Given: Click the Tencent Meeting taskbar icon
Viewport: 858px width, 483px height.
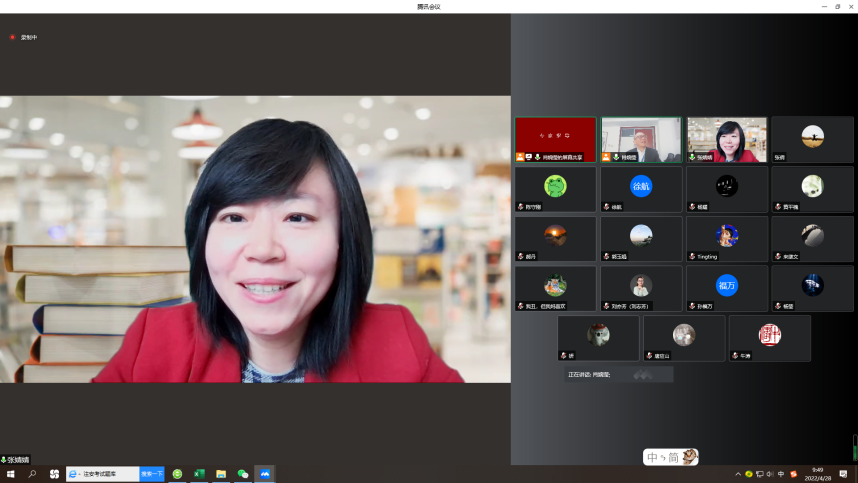Looking at the screenshot, I should [x=265, y=474].
